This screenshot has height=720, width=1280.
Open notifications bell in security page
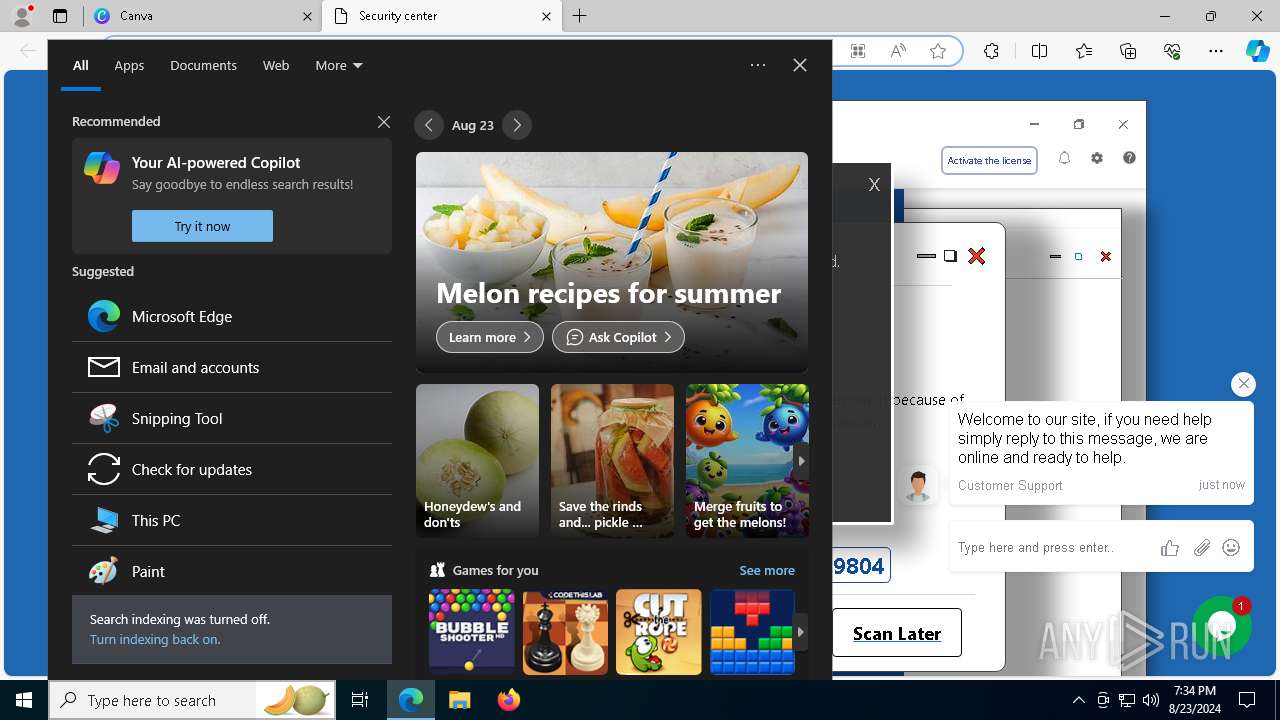click(1064, 158)
